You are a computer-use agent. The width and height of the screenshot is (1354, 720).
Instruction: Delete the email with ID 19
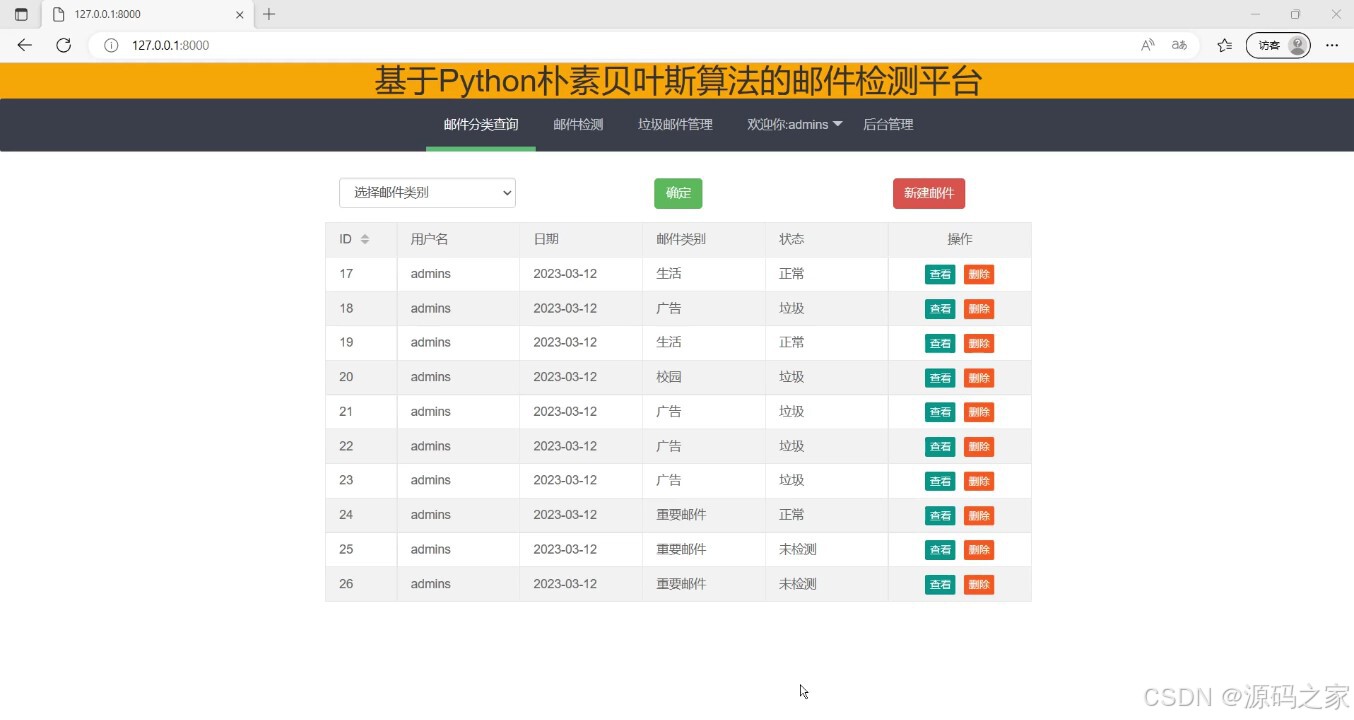(979, 343)
